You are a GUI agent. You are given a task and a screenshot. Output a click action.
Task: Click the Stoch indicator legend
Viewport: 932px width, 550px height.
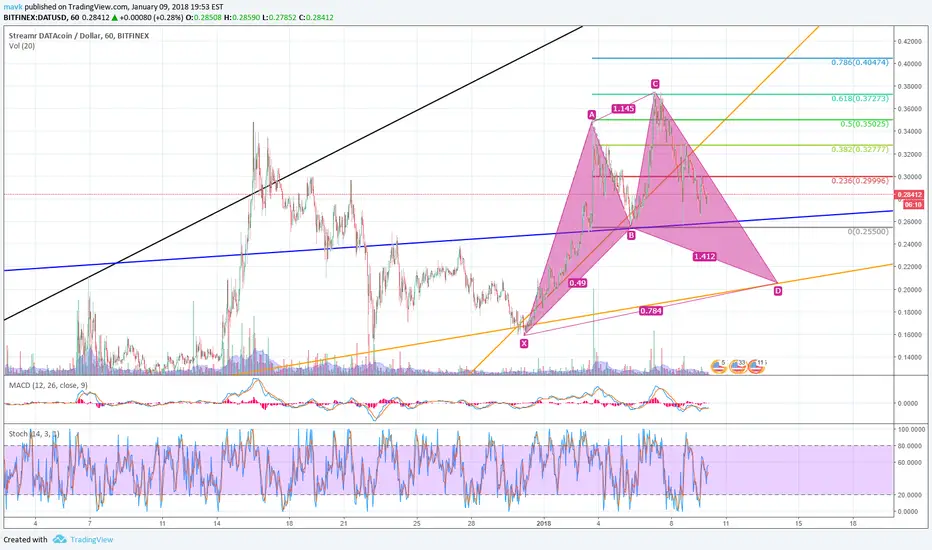[x=34, y=434]
